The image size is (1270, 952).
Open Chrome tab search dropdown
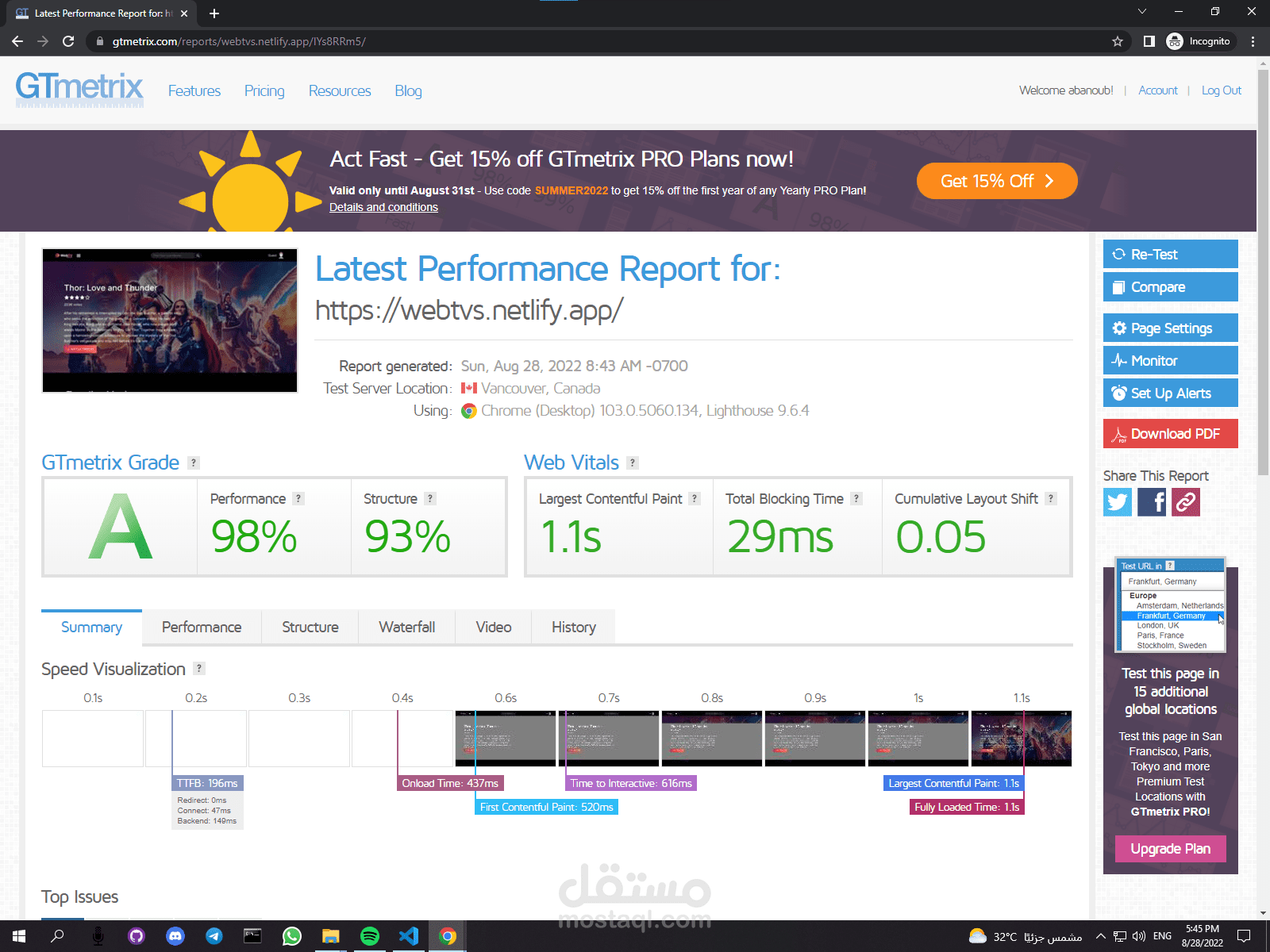[x=1142, y=11]
